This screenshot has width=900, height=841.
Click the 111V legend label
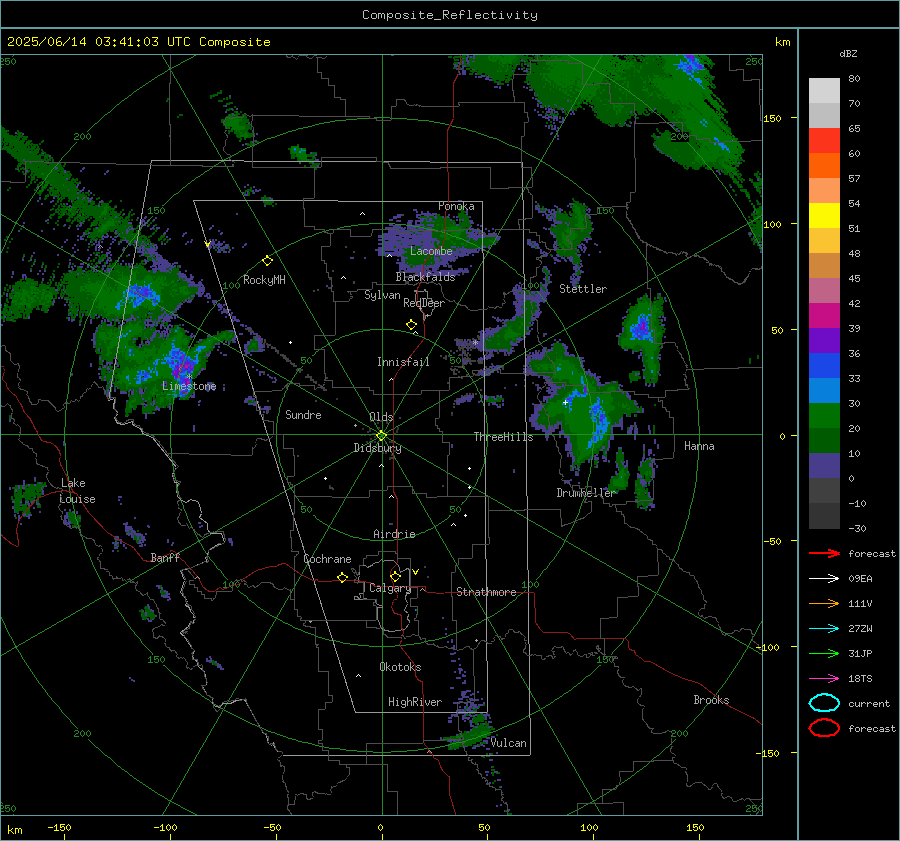[860, 603]
